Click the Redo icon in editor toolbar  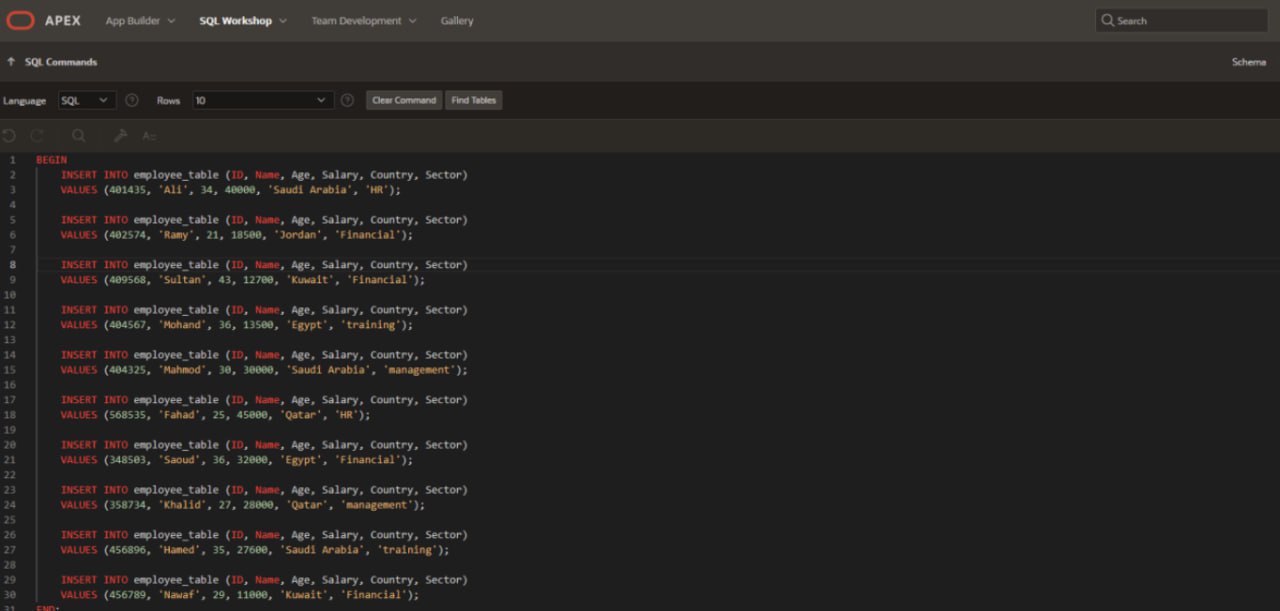tap(37, 136)
